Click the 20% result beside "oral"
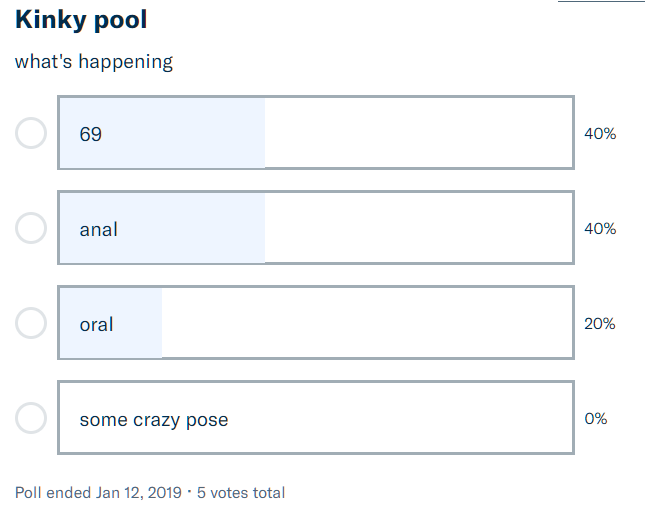 click(600, 323)
